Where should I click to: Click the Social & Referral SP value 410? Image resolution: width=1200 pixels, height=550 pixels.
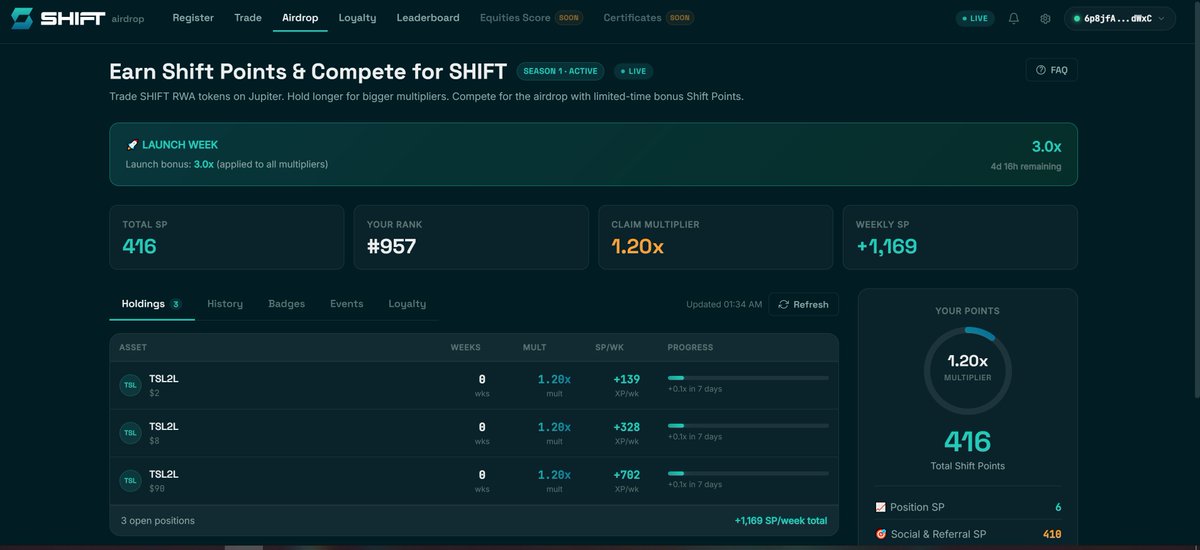tap(1052, 534)
